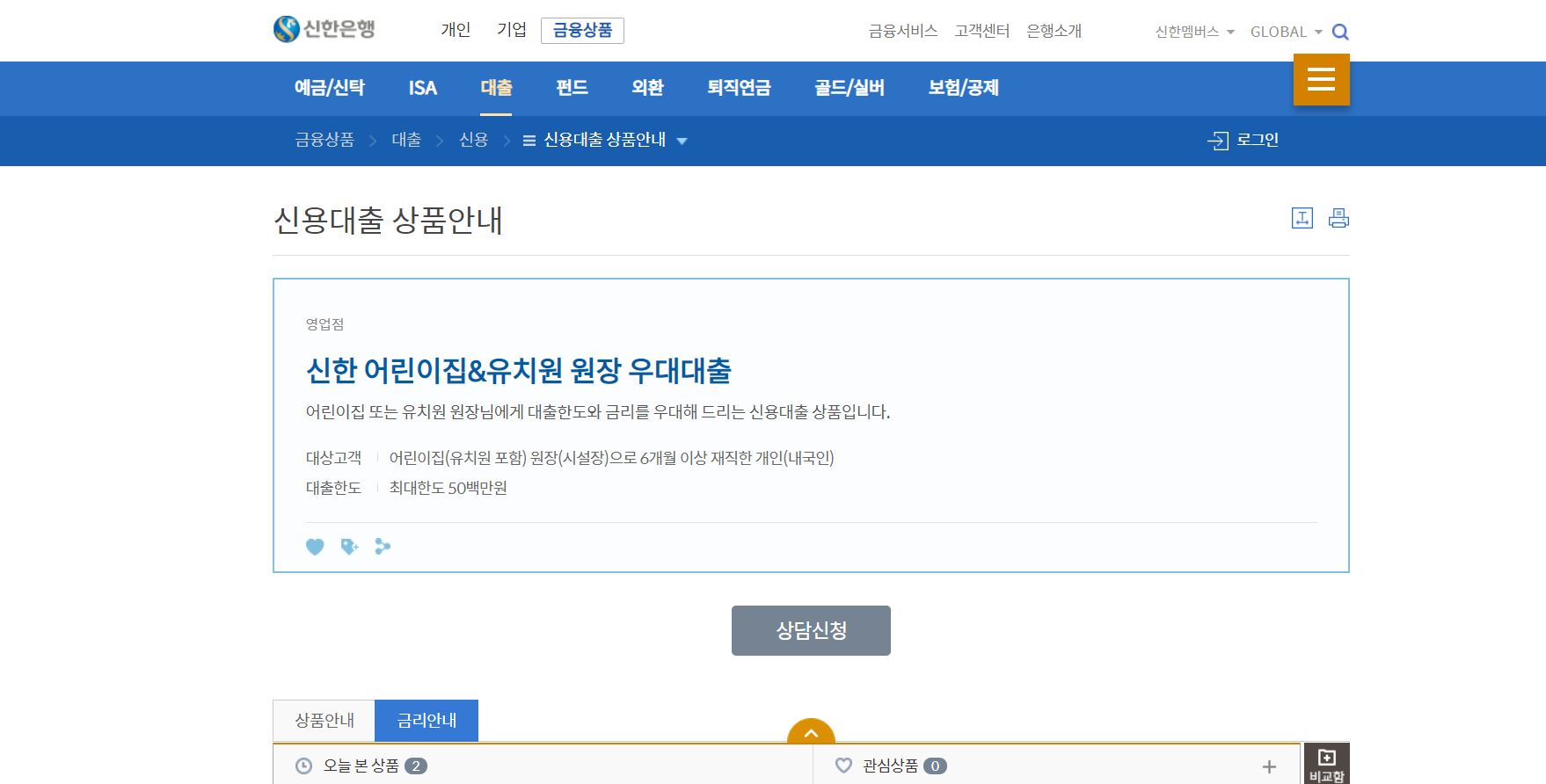The width and height of the screenshot is (1546, 784).
Task: Select 기업 in top menu
Action: click(x=512, y=30)
